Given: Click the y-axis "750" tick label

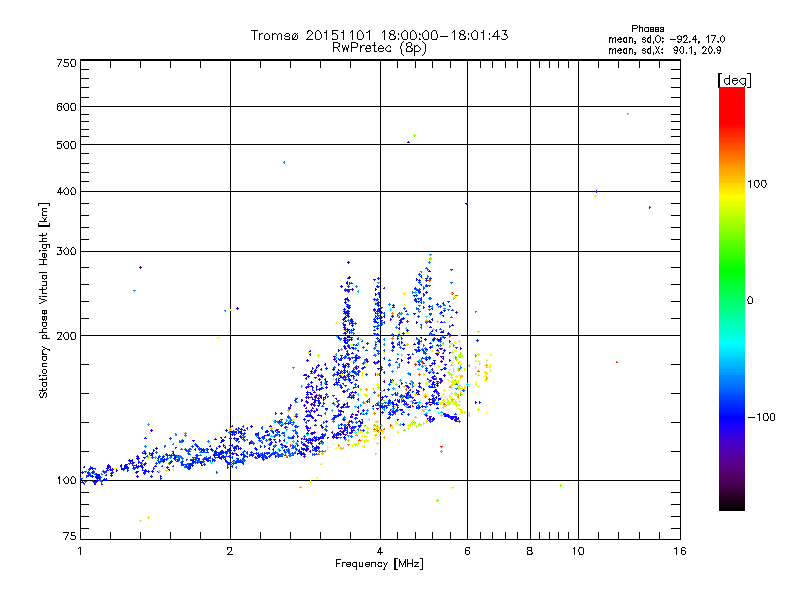Looking at the screenshot, I should click(67, 63).
